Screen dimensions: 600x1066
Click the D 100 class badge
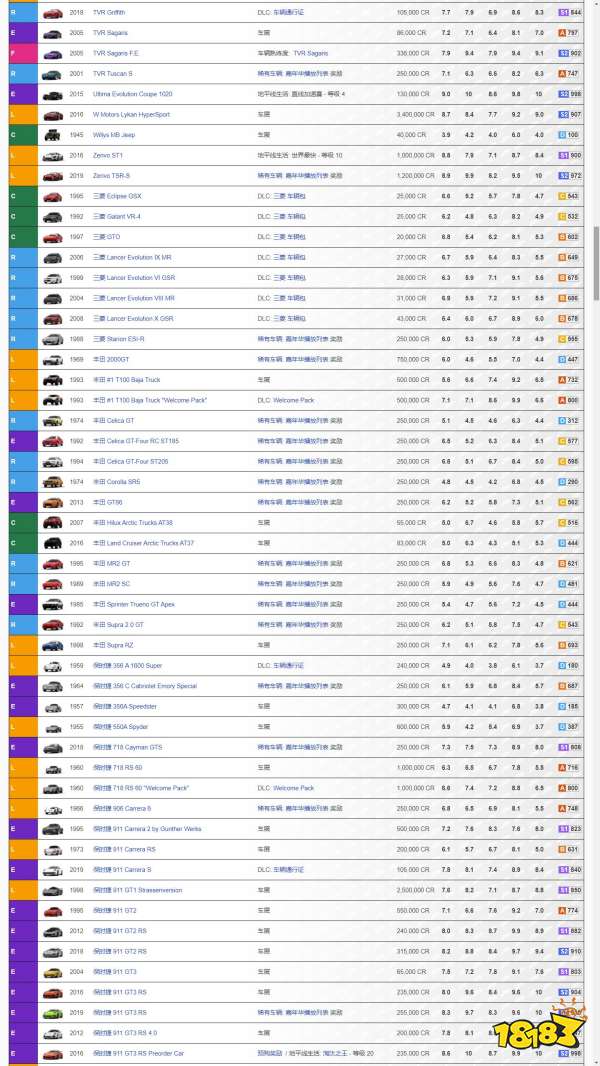[x=569, y=135]
